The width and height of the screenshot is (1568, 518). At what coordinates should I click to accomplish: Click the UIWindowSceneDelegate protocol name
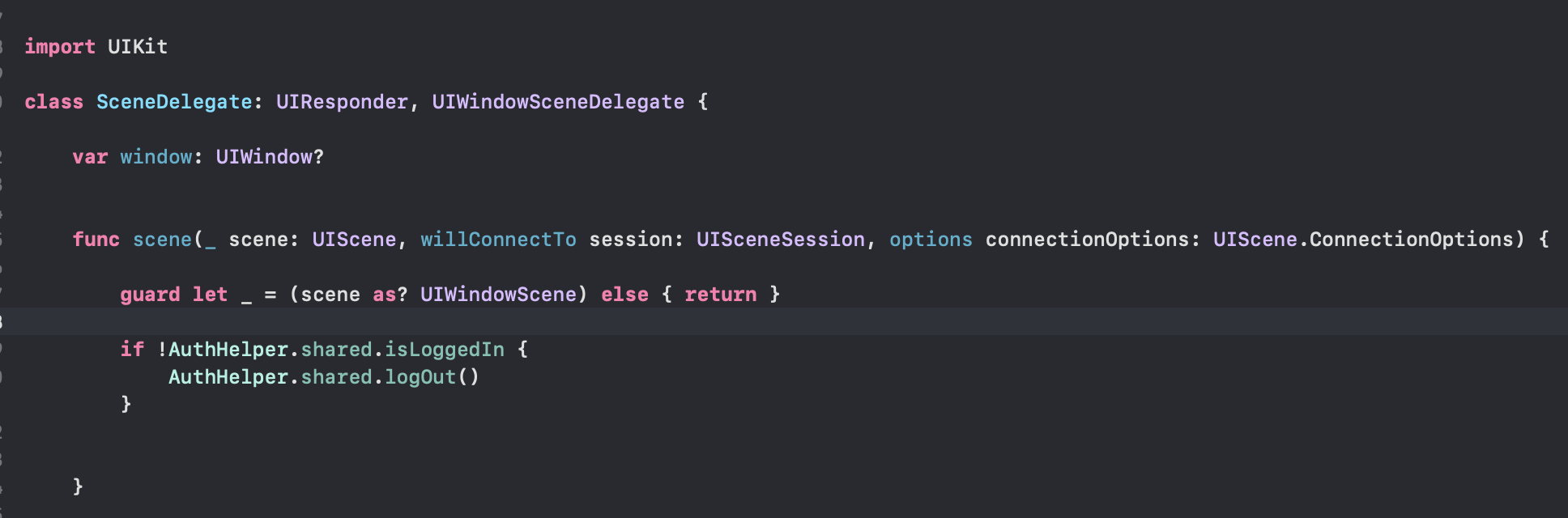pyautogui.click(x=558, y=102)
